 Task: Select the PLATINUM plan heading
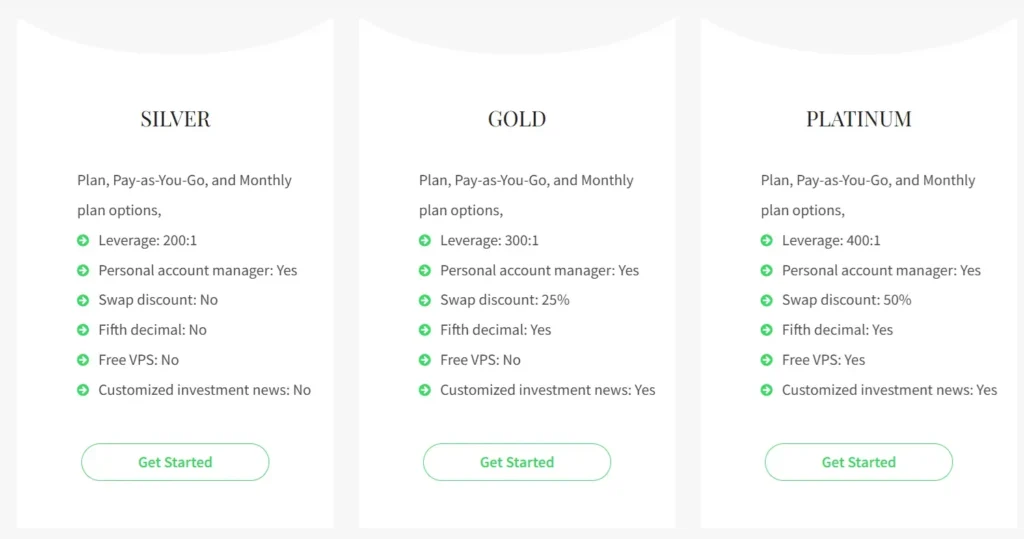[x=859, y=119]
